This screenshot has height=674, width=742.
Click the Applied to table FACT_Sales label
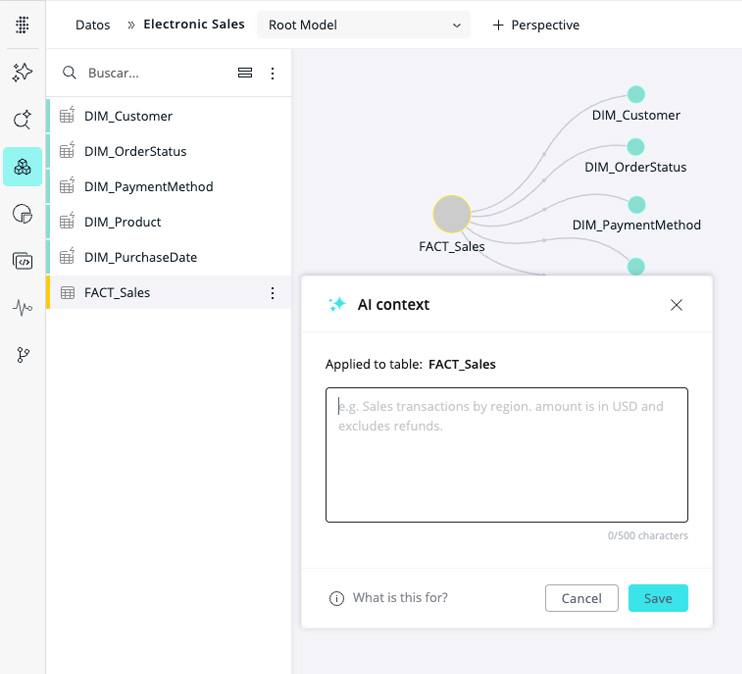[x=410, y=364]
